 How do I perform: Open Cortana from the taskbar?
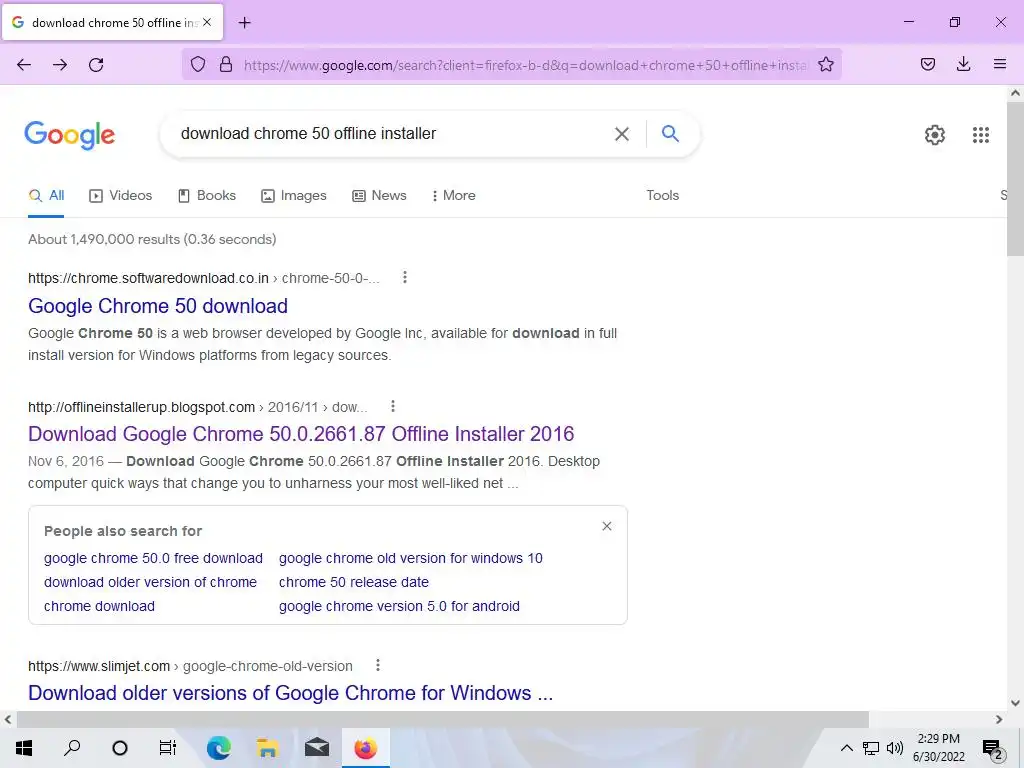coord(120,748)
